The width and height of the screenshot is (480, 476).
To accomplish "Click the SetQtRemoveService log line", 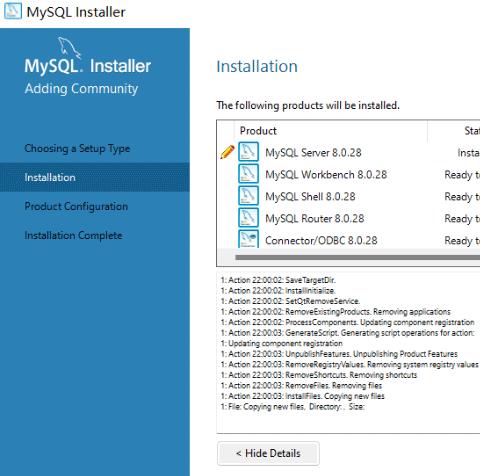I will pyautogui.click(x=290, y=301).
